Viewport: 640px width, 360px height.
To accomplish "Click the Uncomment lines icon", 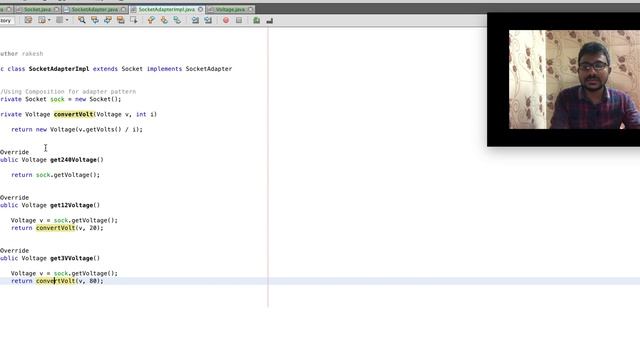I will pyautogui.click(x=269, y=20).
